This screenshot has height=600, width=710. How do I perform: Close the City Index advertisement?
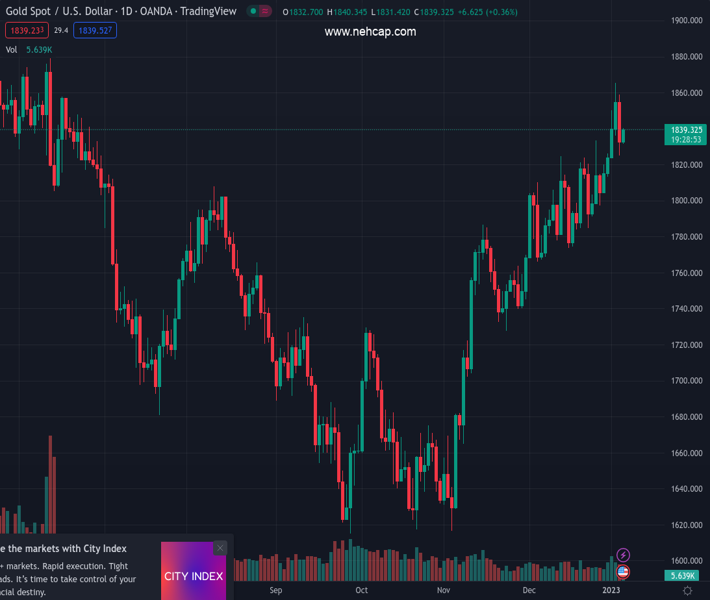[x=220, y=547]
